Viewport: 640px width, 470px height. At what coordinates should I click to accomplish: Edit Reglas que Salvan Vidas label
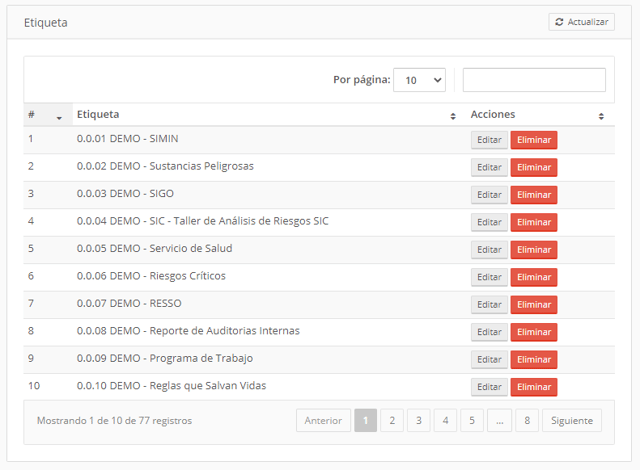click(x=489, y=387)
